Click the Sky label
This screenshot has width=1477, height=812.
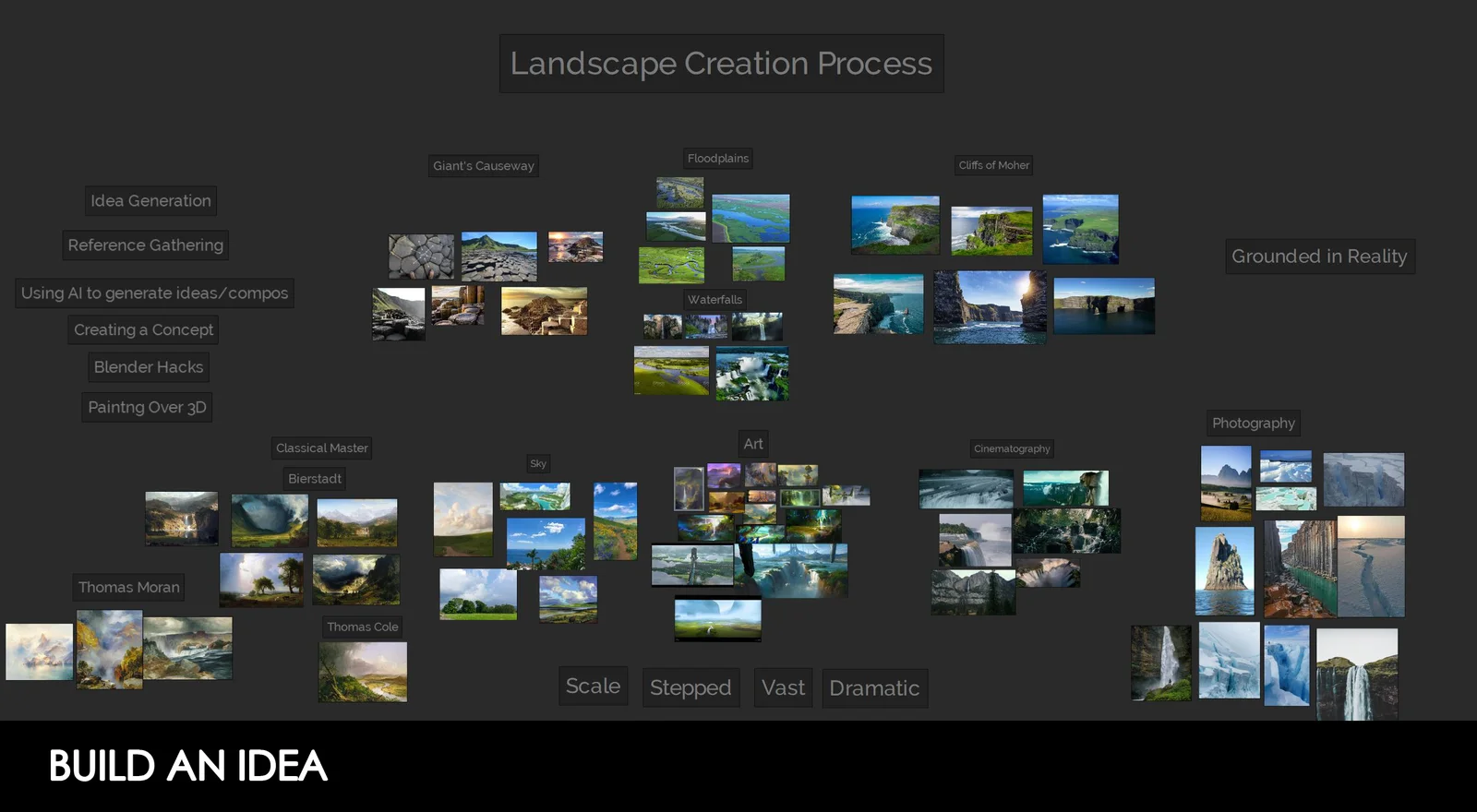point(538,463)
